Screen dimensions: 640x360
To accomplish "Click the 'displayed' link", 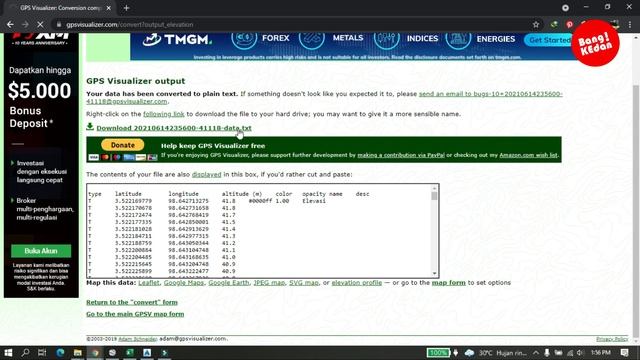I will coord(207,175).
